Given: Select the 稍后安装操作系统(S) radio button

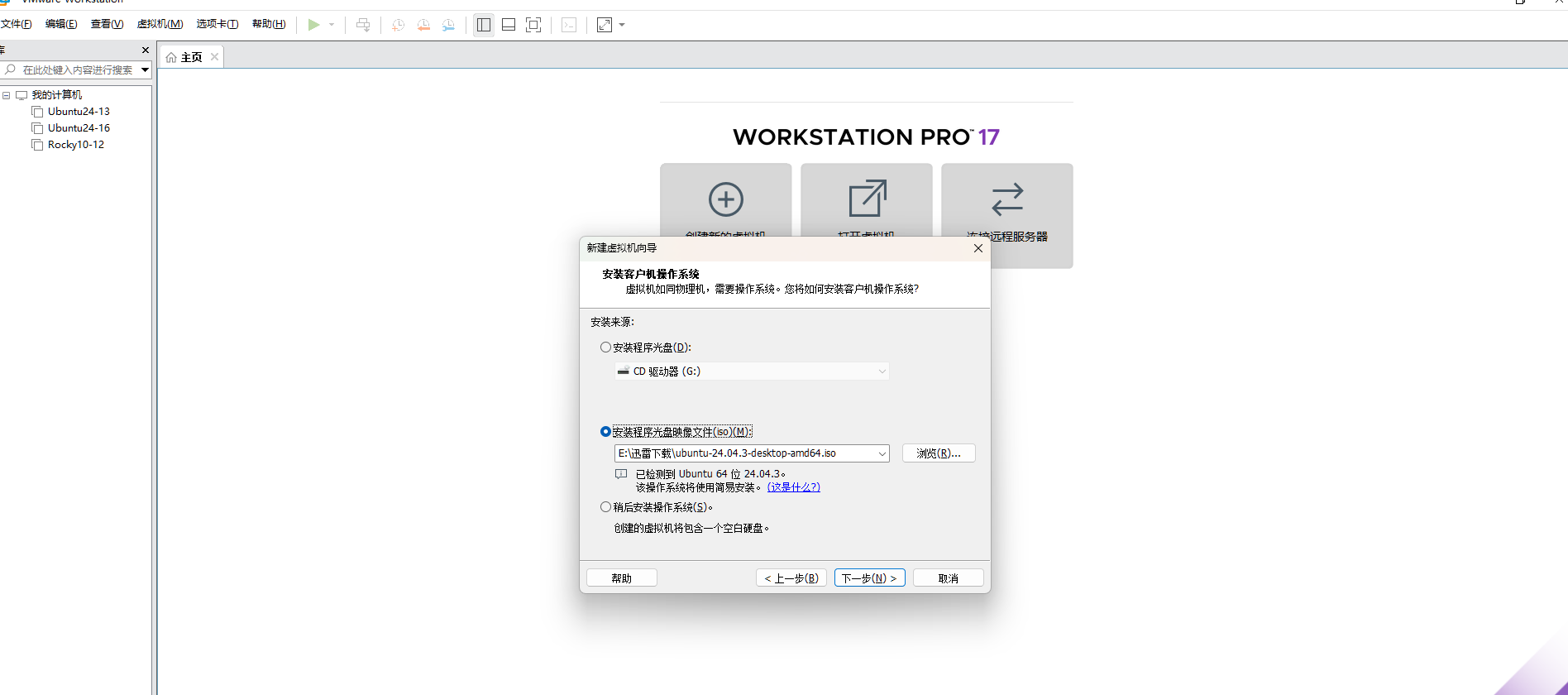Looking at the screenshot, I should coord(605,507).
